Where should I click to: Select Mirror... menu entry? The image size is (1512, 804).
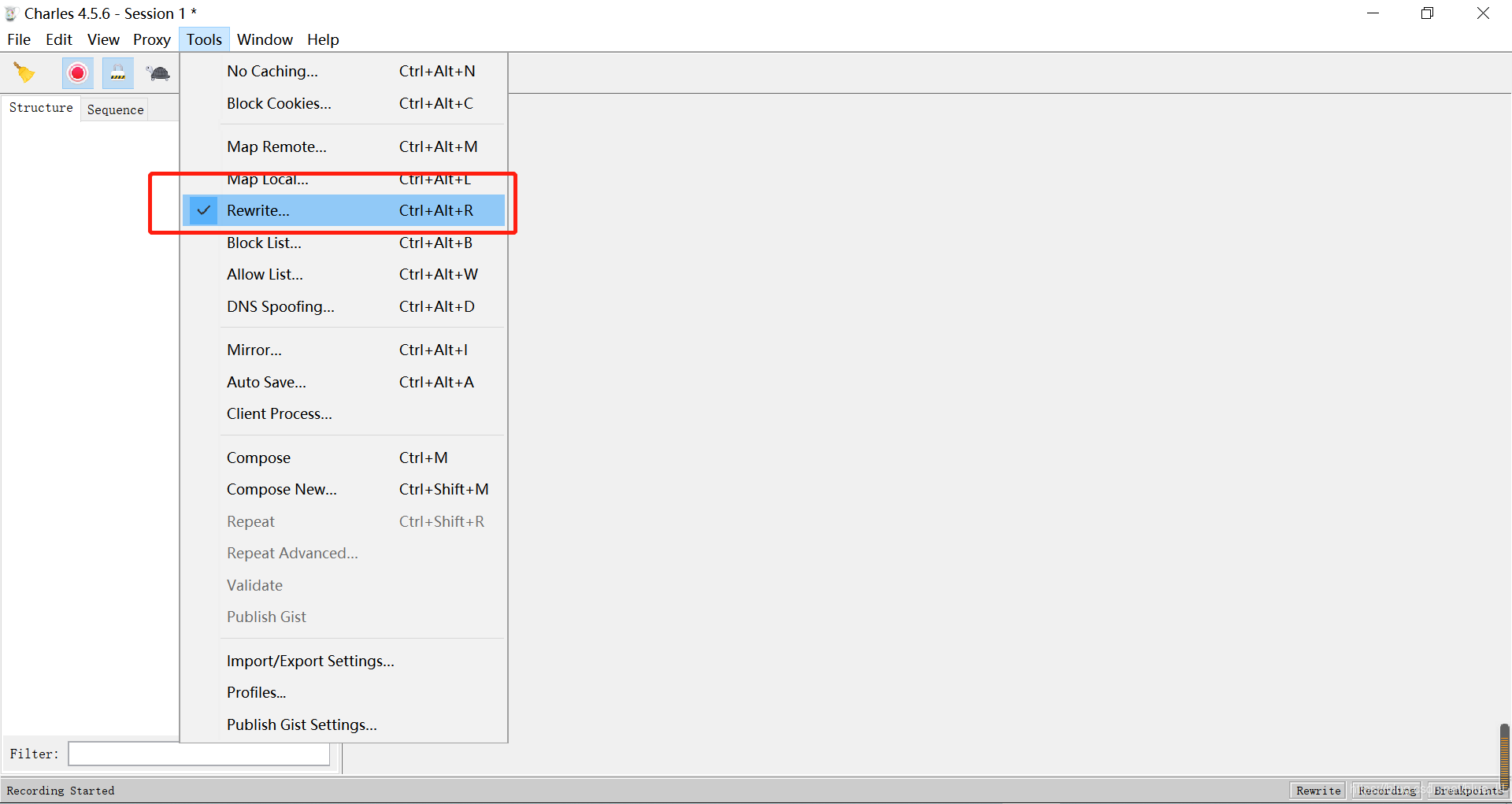(x=344, y=350)
